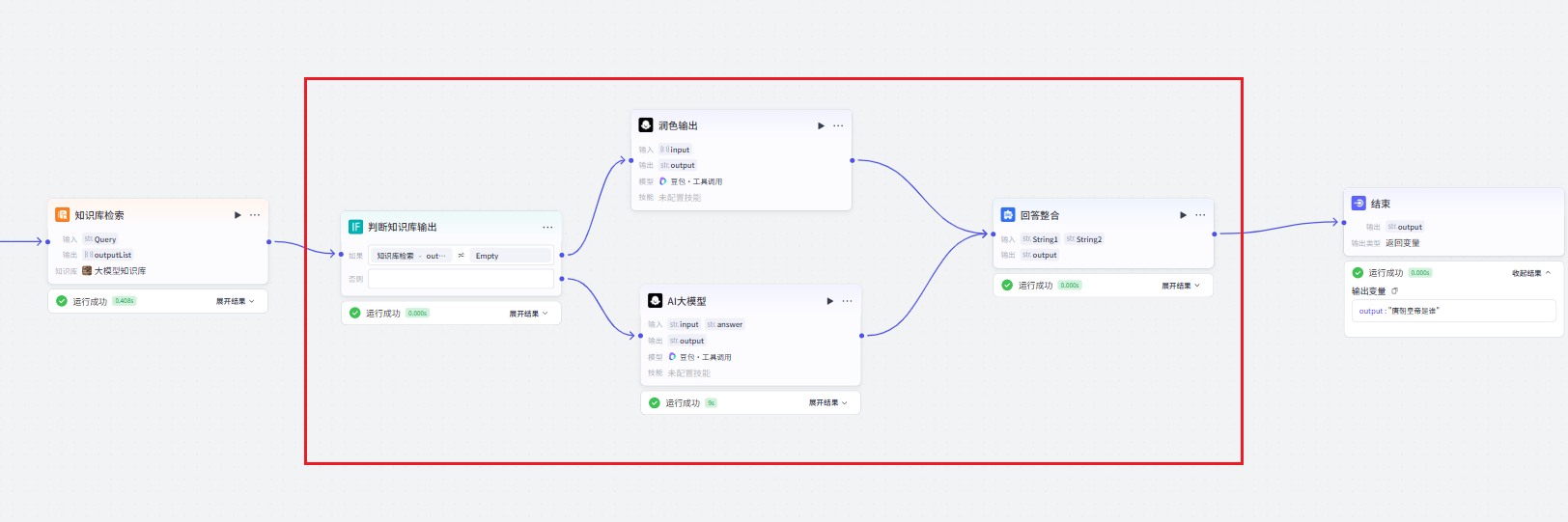Viewport: 1568px width, 522px height.
Task: Open the more options menu on 知识库检索
Action: [255, 215]
